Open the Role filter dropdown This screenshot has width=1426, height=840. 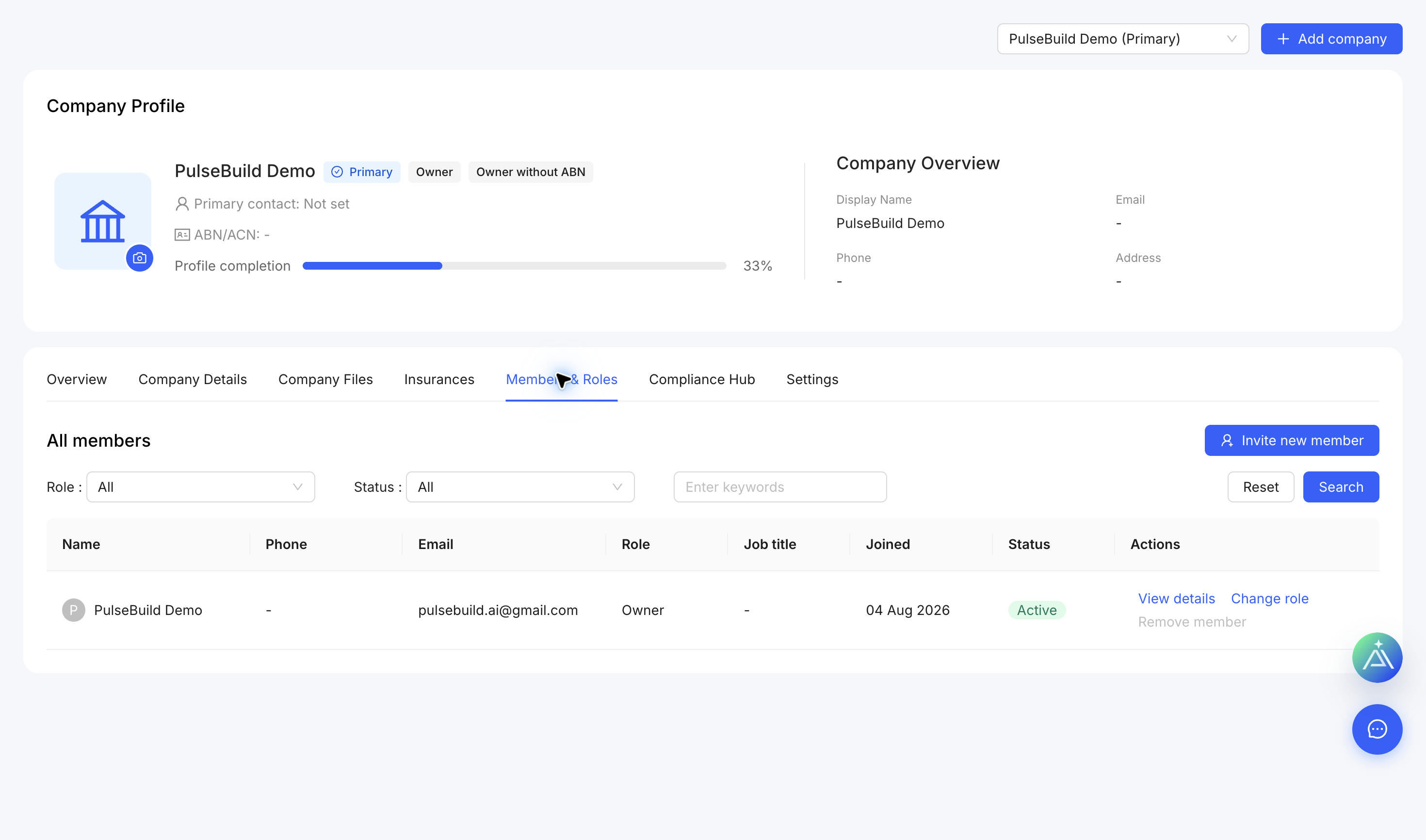point(200,487)
